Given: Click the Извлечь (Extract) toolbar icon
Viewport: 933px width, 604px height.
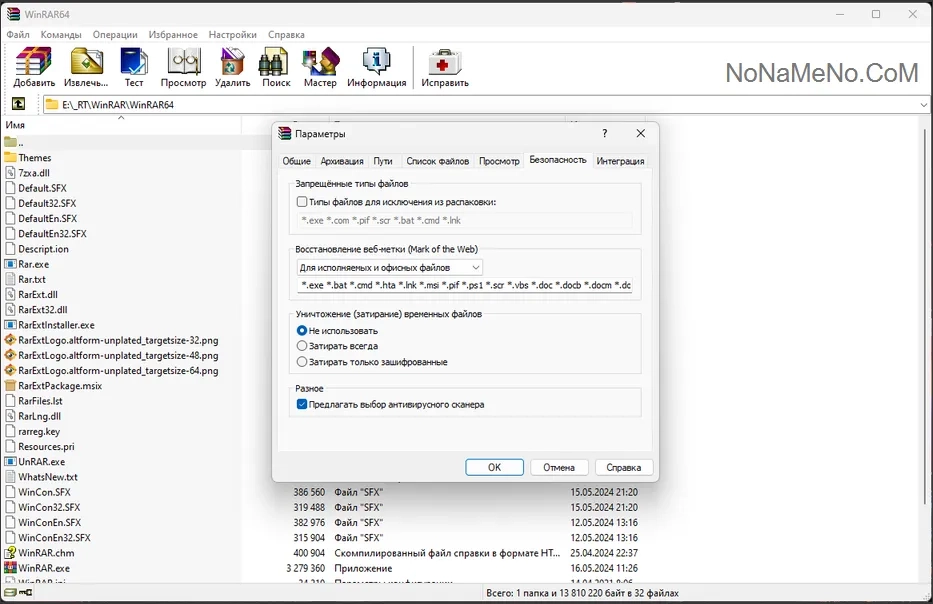Looking at the screenshot, I should tap(86, 66).
